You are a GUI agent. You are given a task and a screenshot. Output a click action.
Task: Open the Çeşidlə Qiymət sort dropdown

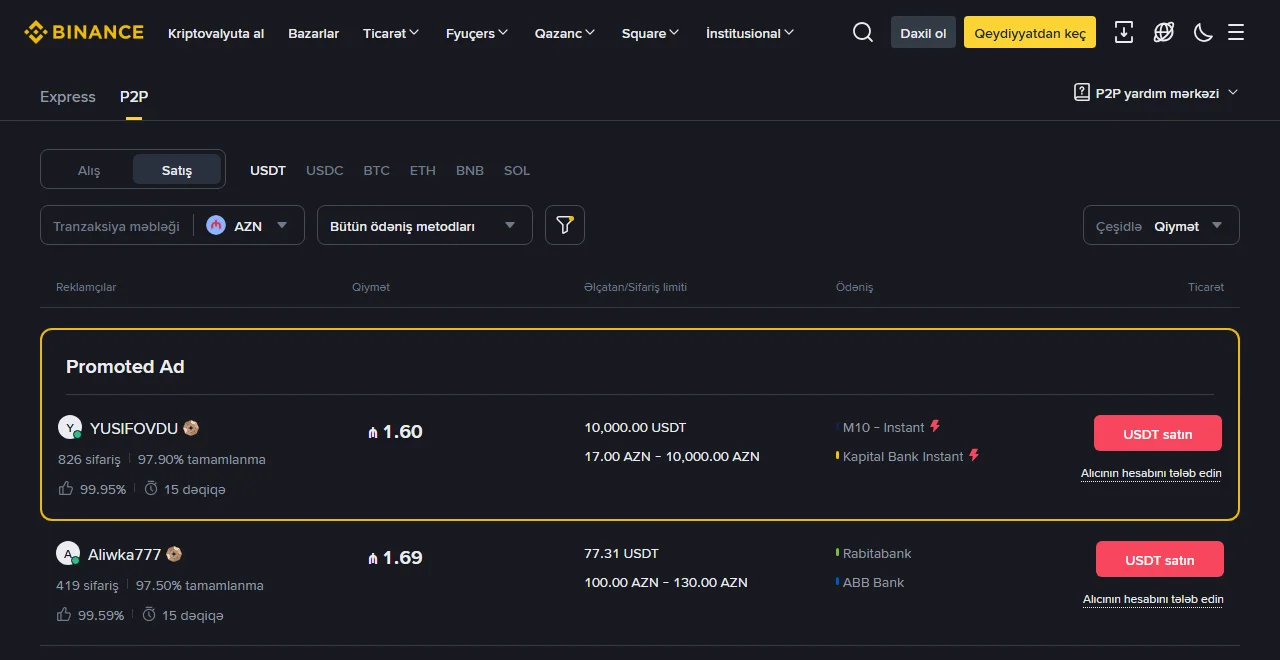point(1161,225)
